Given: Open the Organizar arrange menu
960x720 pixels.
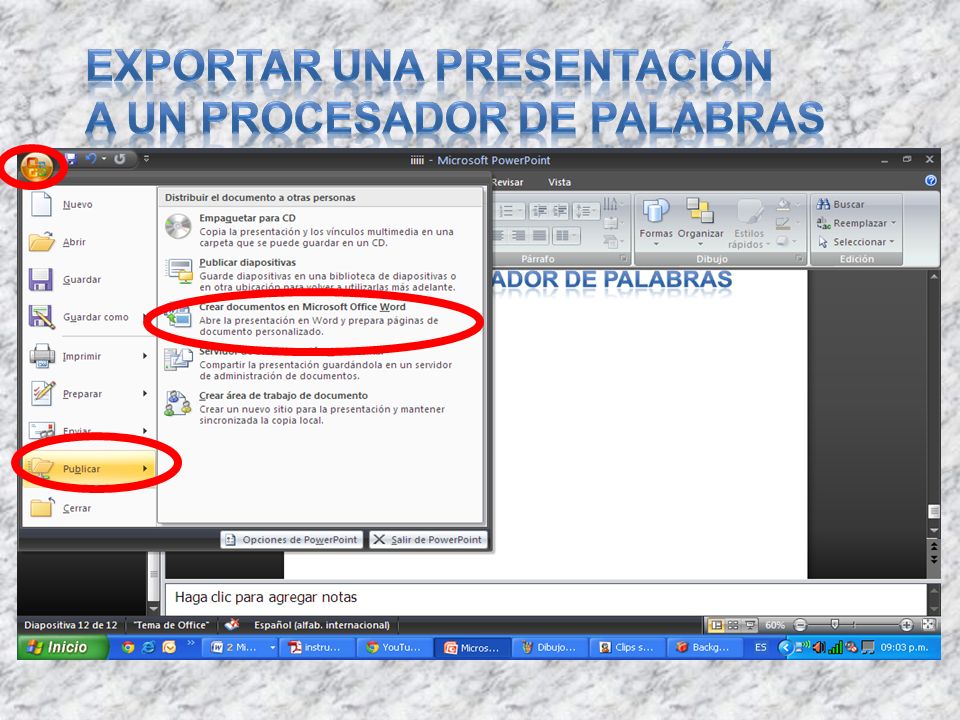Looking at the screenshot, I should click(700, 222).
